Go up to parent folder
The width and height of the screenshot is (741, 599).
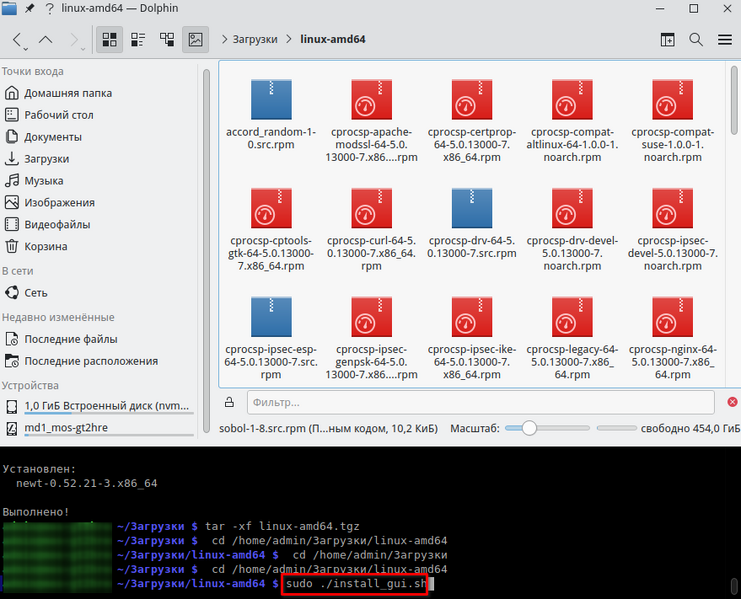point(46,40)
